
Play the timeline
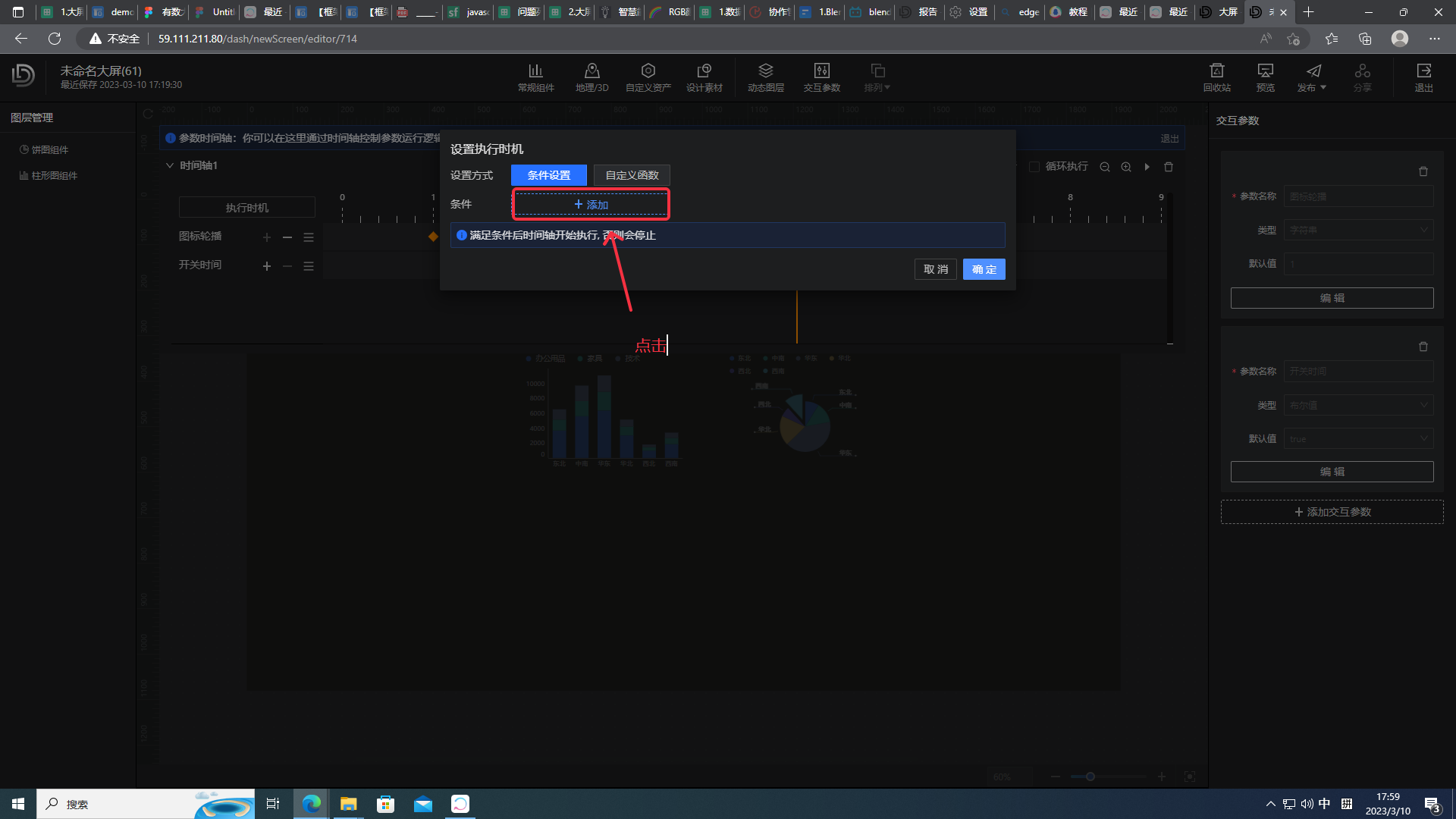tap(1147, 167)
